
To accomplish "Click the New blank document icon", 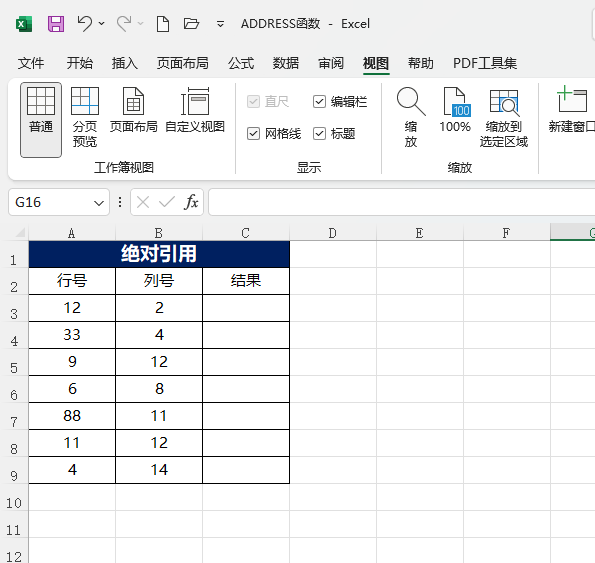I will coord(163,24).
